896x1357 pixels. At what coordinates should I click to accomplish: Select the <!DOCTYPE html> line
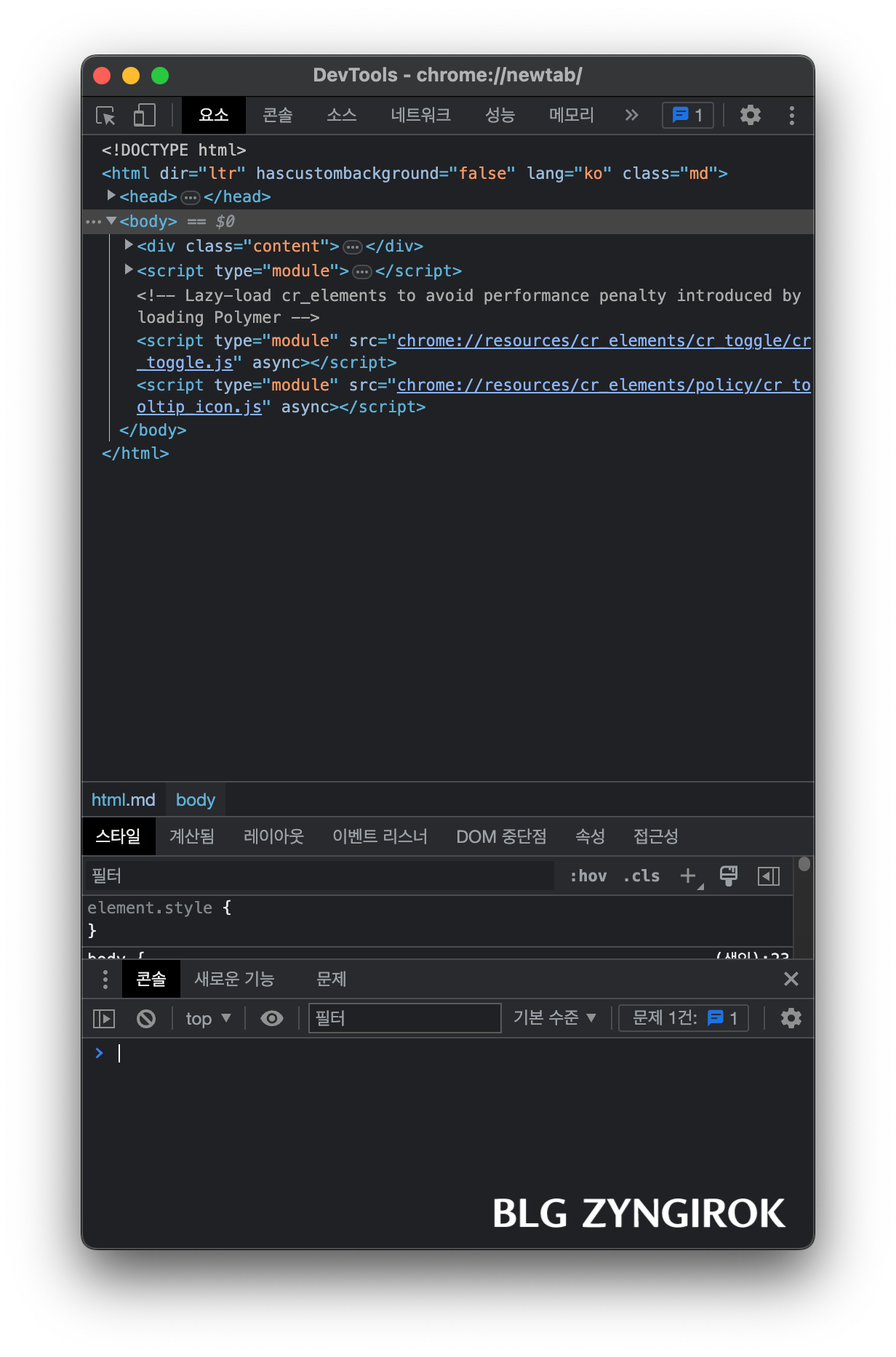pos(174,150)
